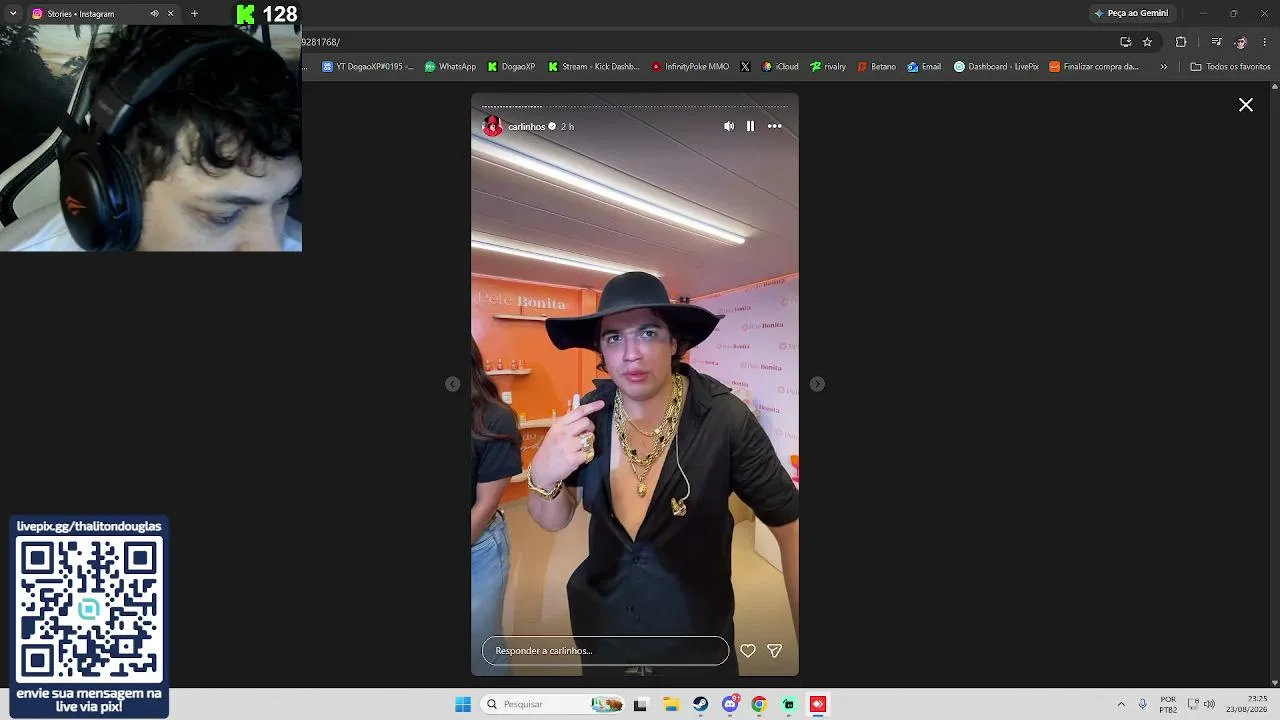Open the Email bookmark
1280x720 pixels.
(x=924, y=67)
